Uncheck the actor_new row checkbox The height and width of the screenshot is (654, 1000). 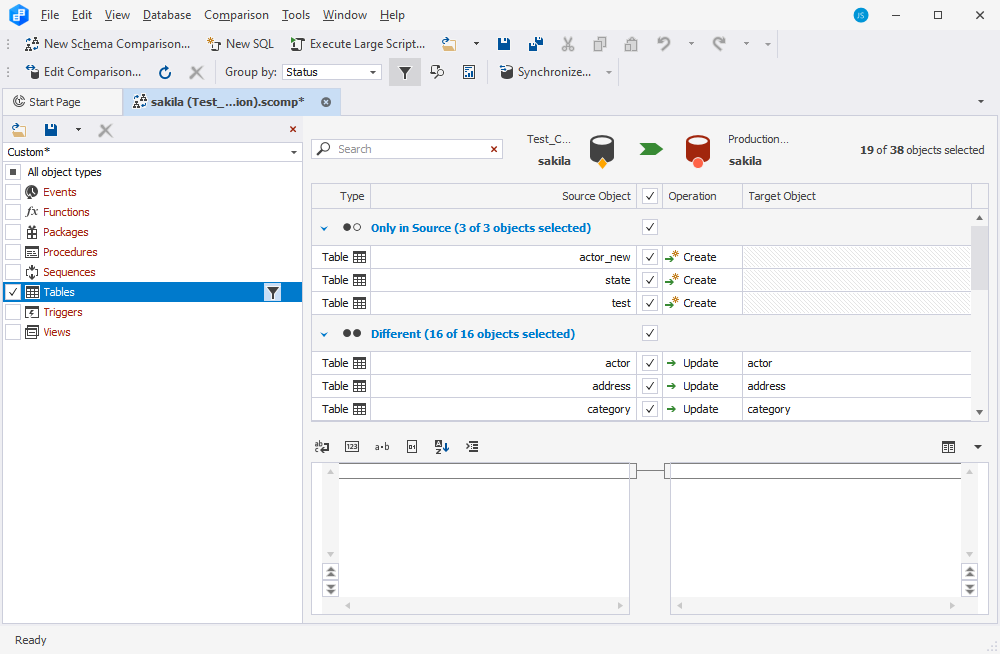650,257
